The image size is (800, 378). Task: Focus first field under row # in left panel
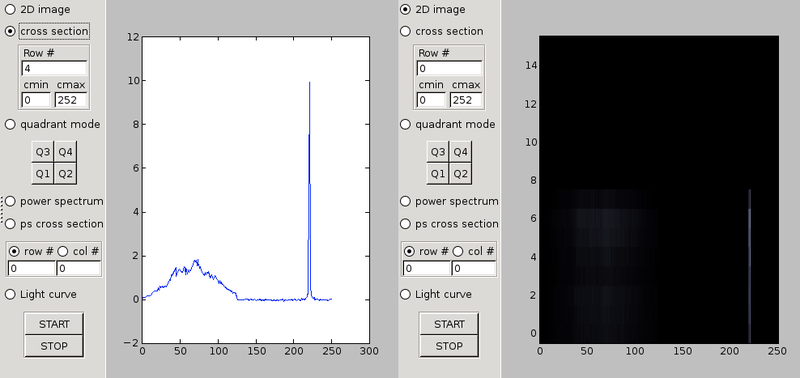[31, 268]
